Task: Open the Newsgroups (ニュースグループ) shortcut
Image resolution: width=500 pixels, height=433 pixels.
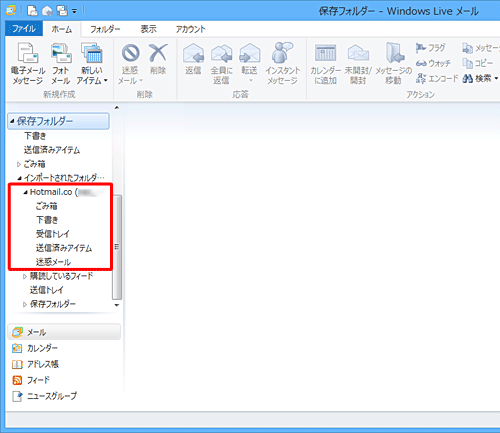Action: pyautogui.click(x=45, y=396)
